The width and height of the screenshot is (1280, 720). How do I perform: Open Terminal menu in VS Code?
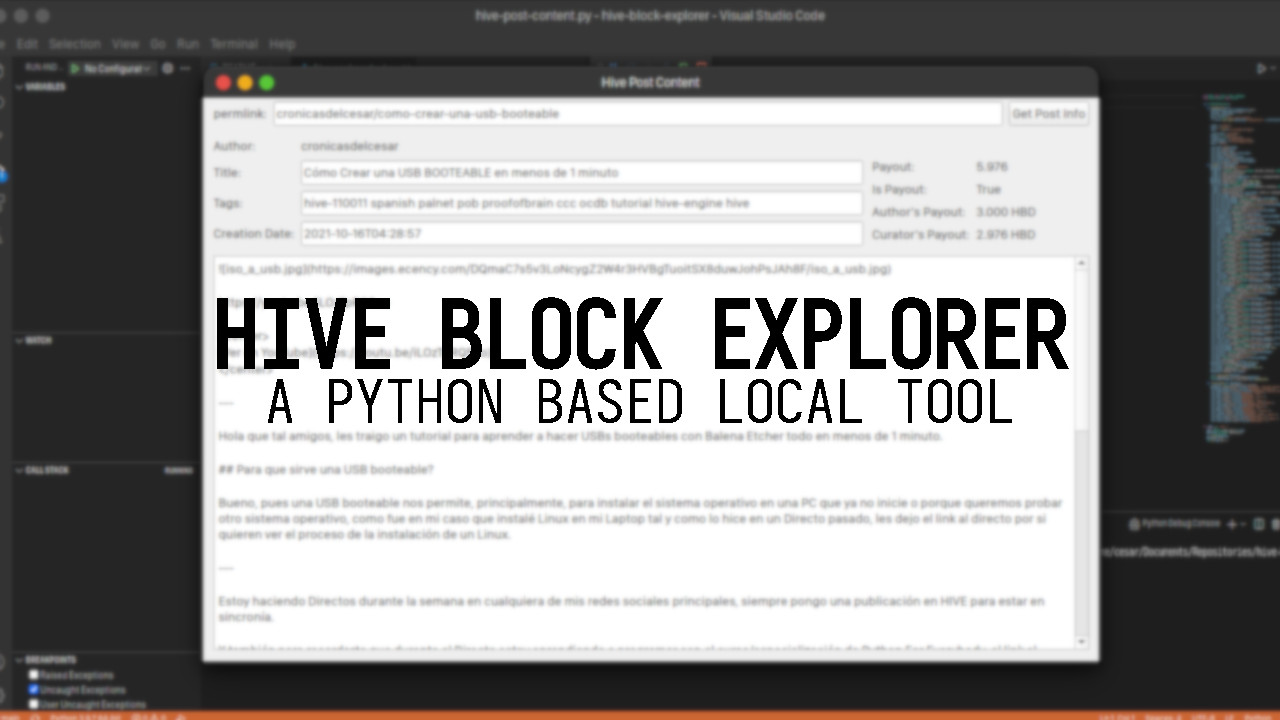pos(234,44)
